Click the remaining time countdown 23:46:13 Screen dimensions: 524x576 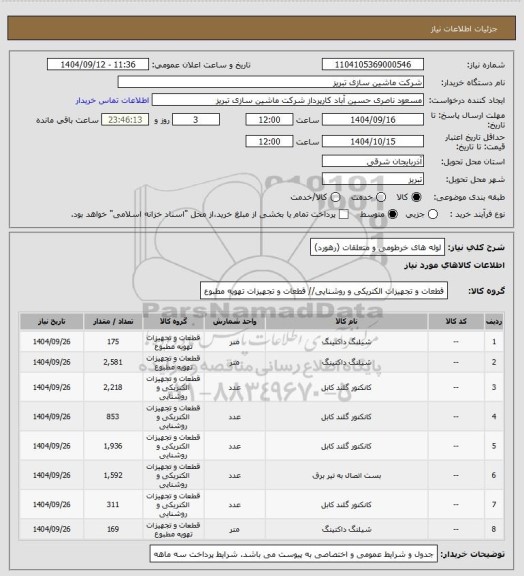click(x=125, y=120)
